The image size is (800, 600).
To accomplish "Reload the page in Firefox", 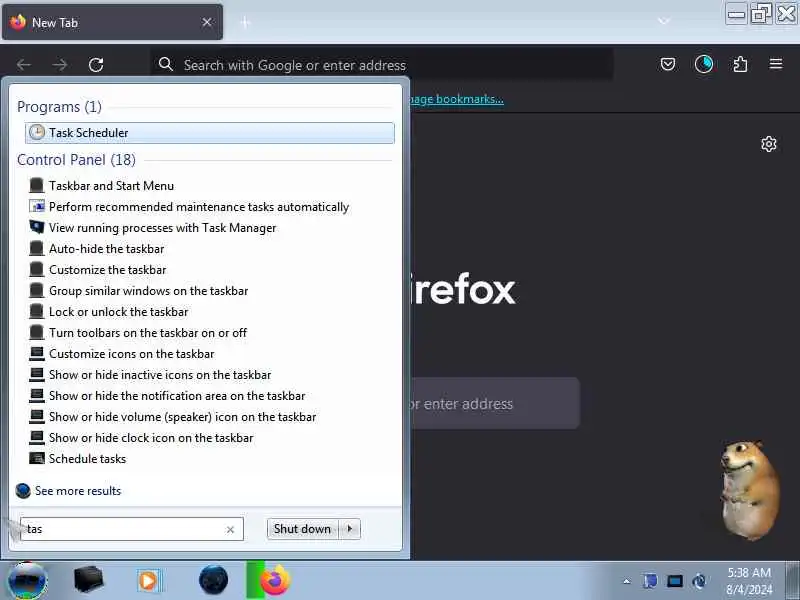I will click(96, 65).
